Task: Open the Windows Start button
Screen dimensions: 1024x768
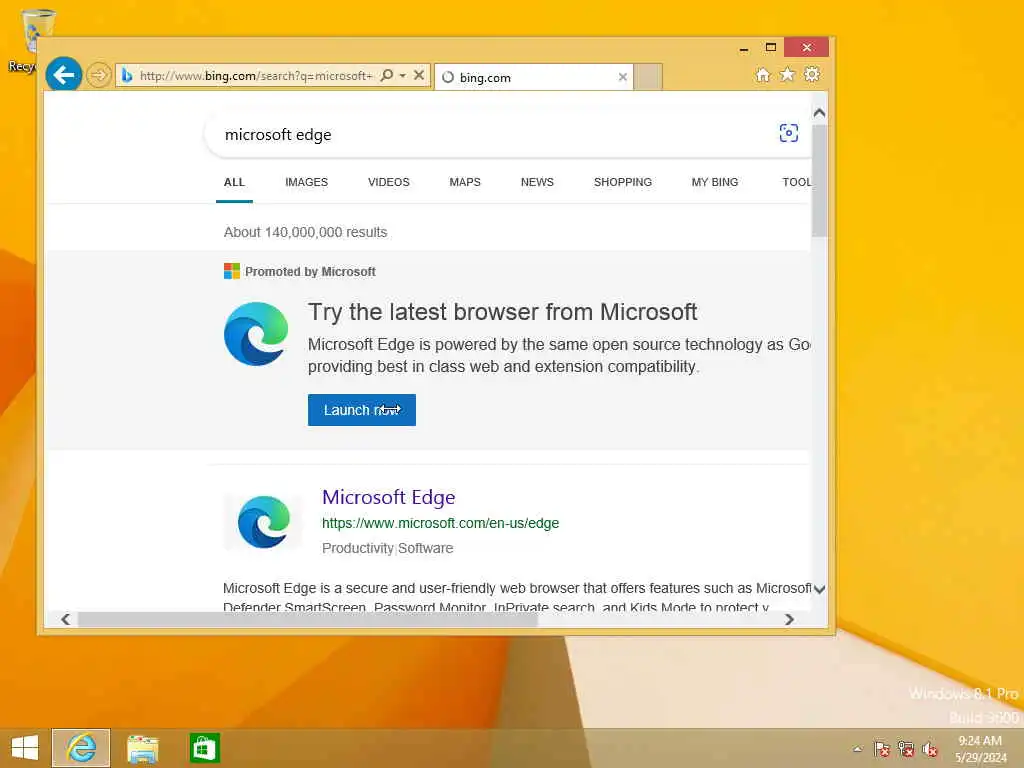Action: coord(25,748)
